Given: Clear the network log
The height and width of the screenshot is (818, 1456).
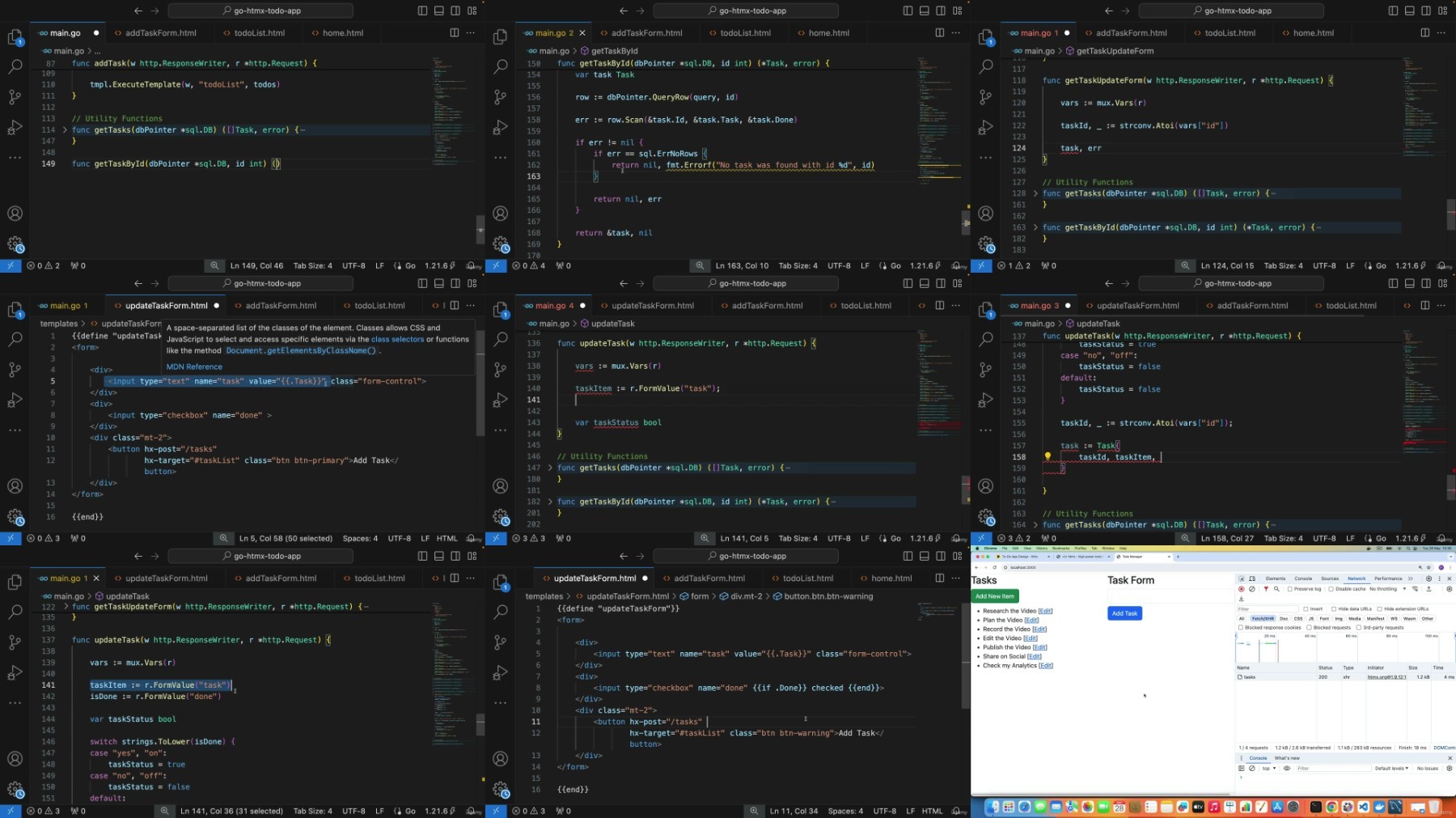Looking at the screenshot, I should coord(1252,589).
